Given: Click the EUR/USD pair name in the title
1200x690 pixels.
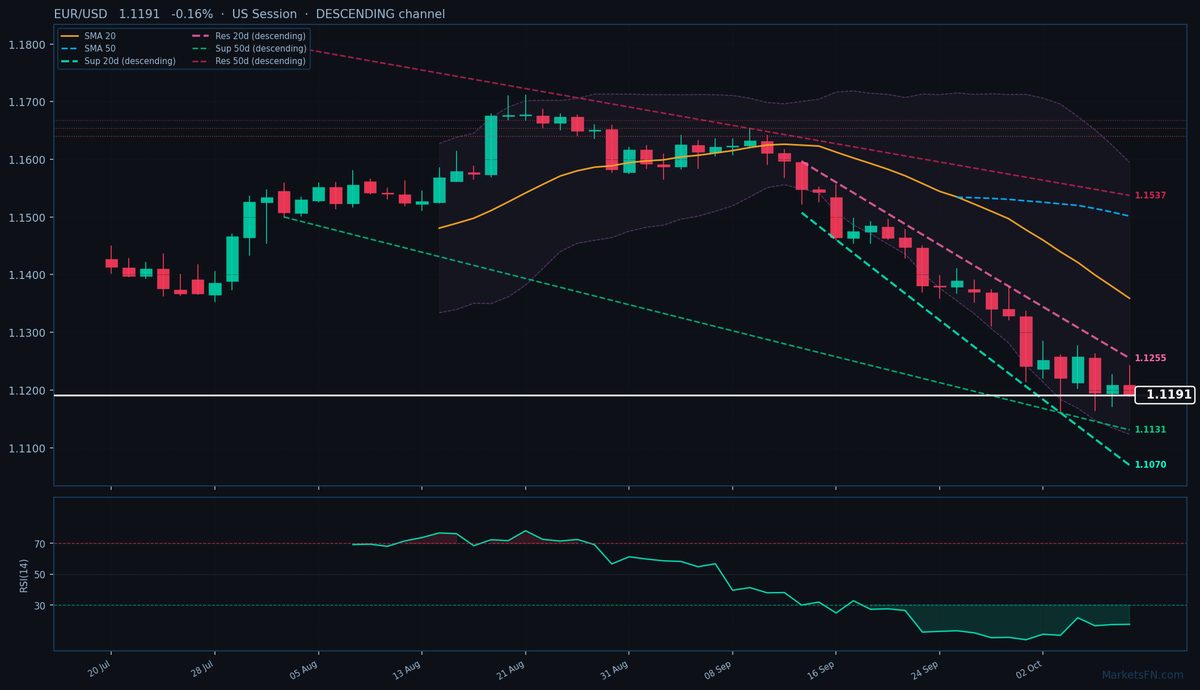Looking at the screenshot, I should [x=80, y=14].
